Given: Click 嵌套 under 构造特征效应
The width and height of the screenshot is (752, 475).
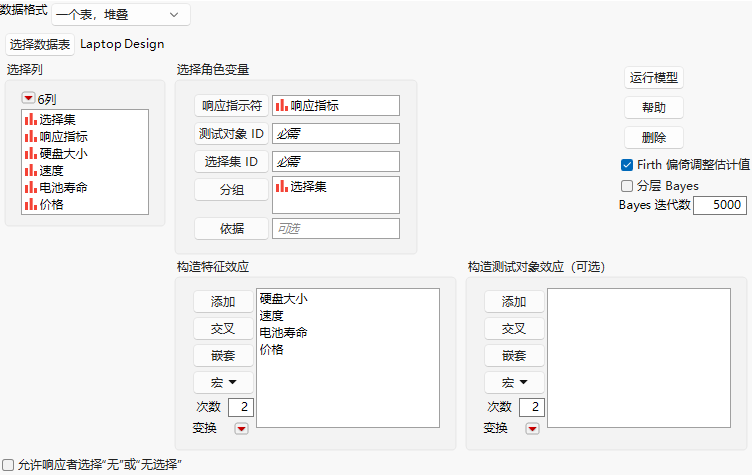Looking at the screenshot, I should click(223, 356).
